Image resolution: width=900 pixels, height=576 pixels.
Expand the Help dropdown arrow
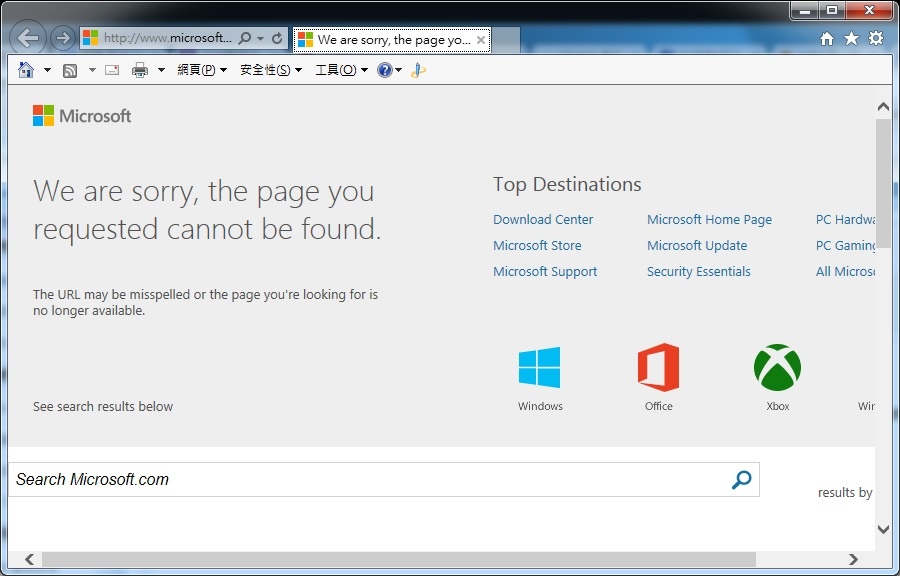(x=398, y=70)
